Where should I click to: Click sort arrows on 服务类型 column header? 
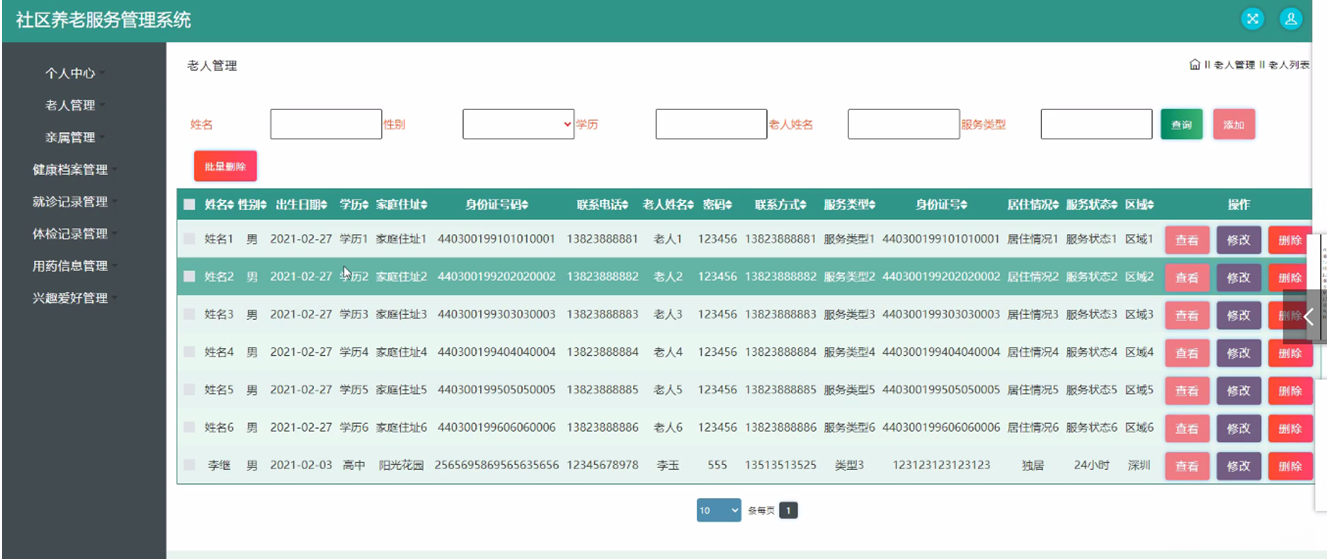[872, 205]
